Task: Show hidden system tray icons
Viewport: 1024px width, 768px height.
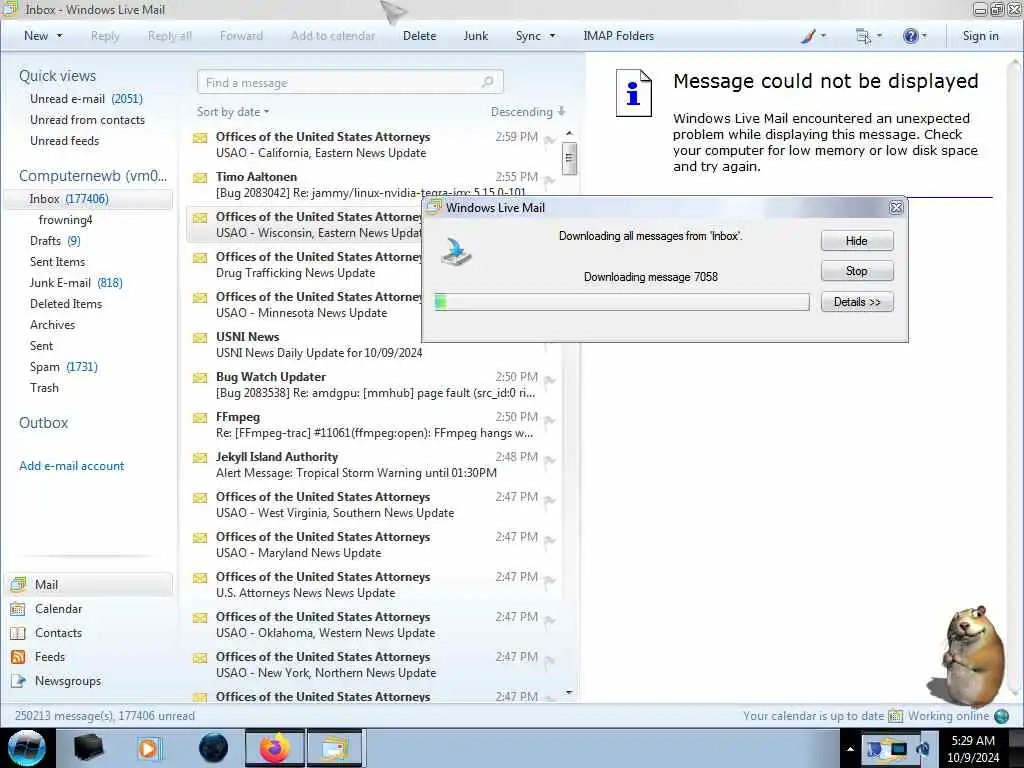Action: pos(850,749)
